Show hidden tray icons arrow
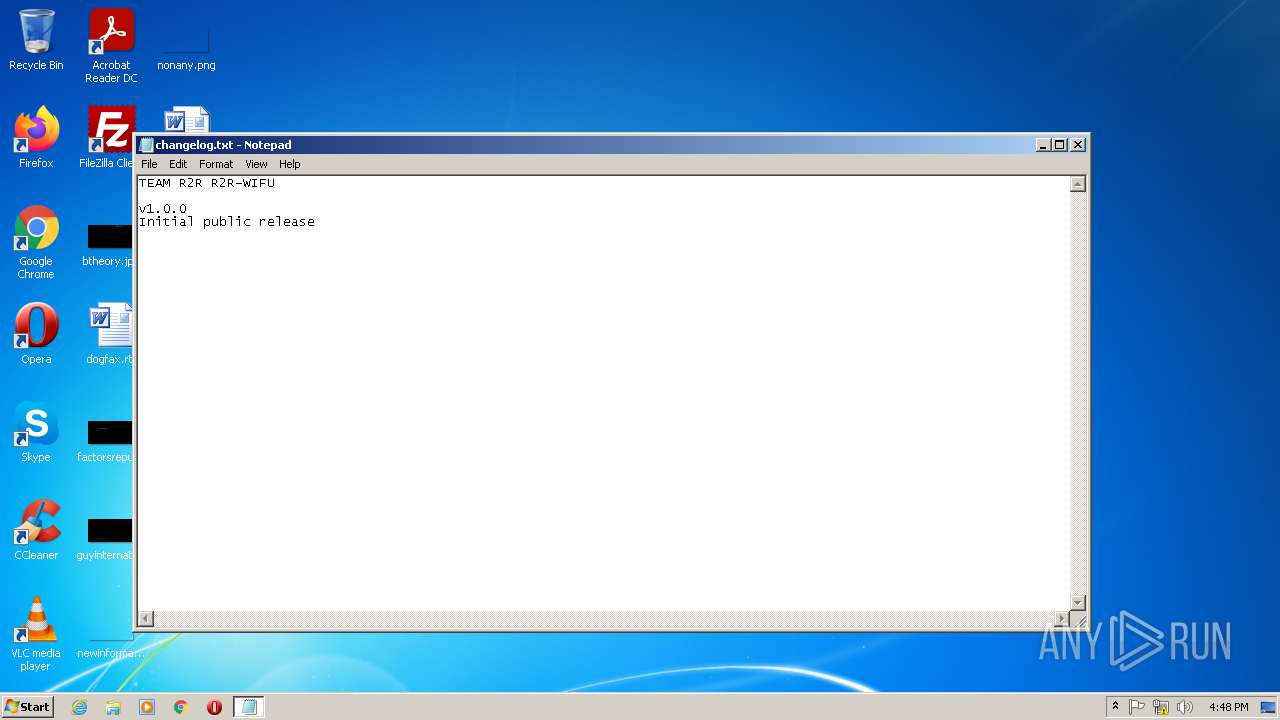 coord(1115,707)
